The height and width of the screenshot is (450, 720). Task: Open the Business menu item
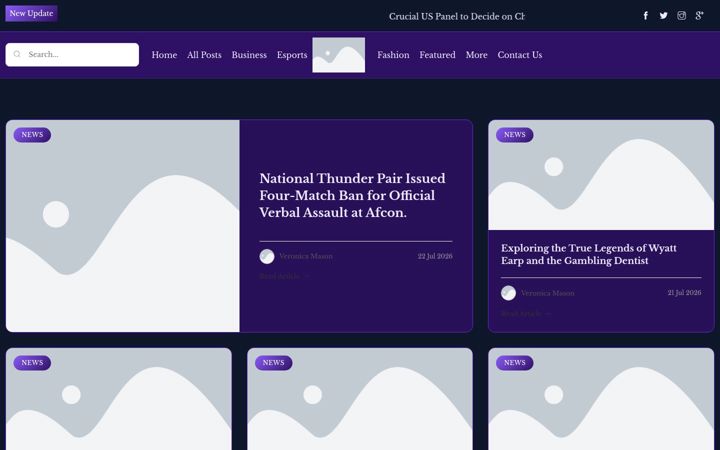pos(249,55)
